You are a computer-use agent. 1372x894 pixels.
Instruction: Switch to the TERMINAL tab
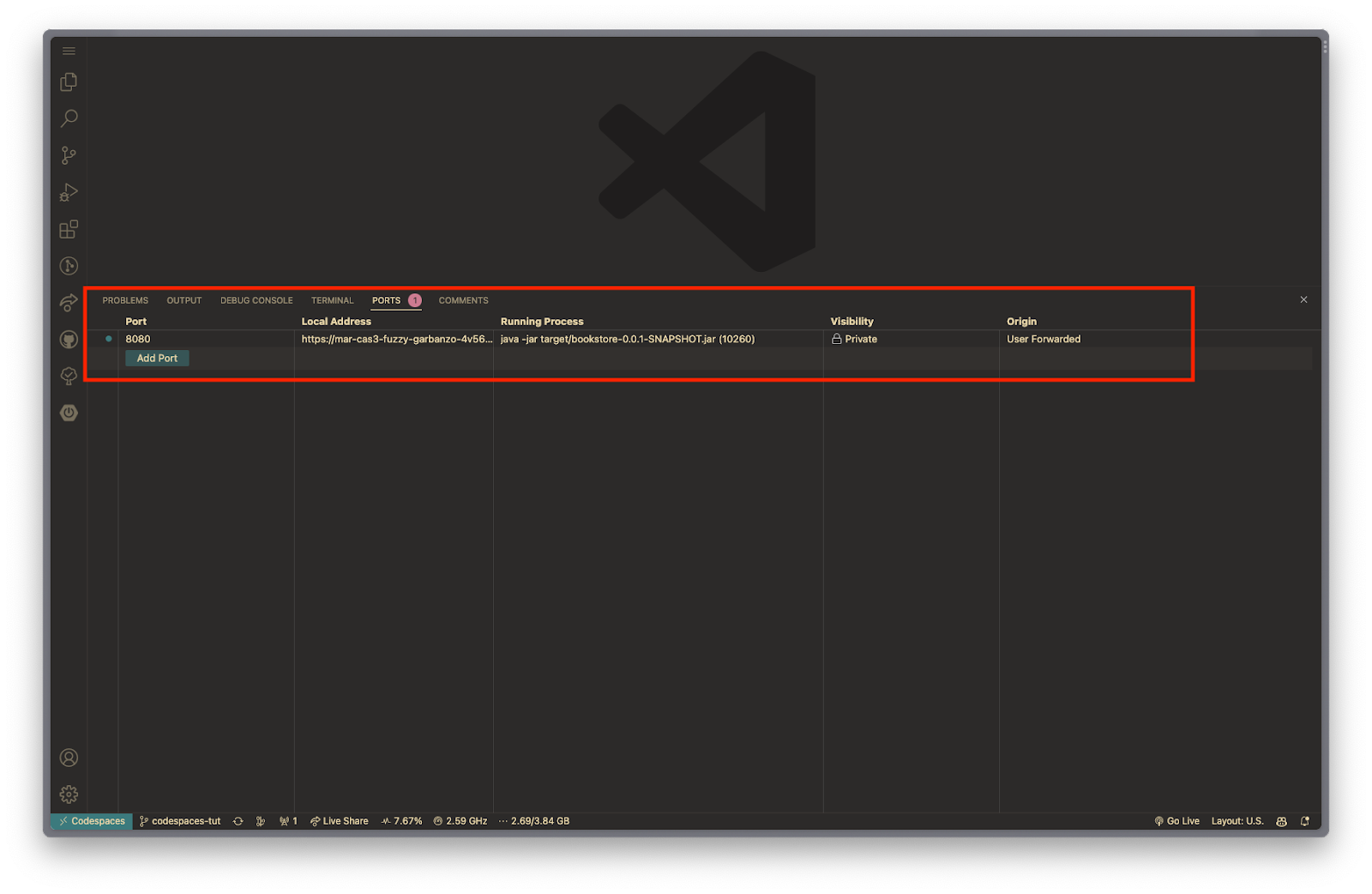coord(333,300)
